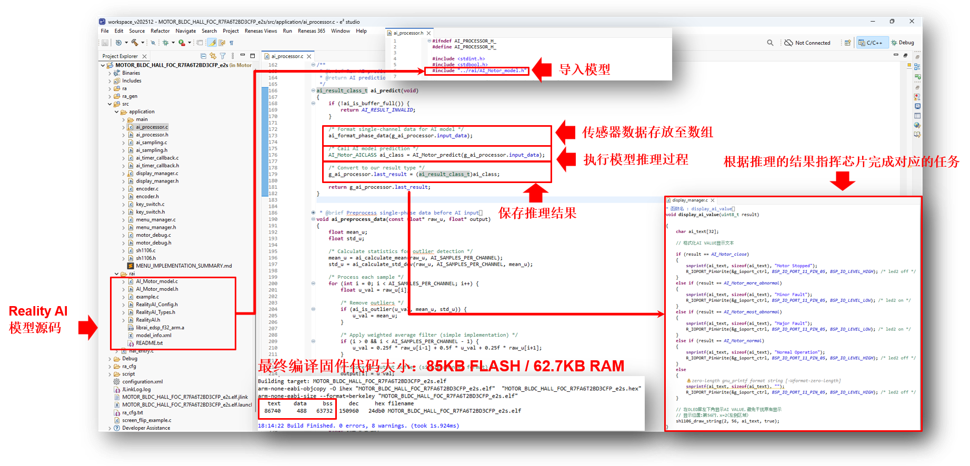Collapse the src folder node
The height and width of the screenshot is (466, 970).
click(x=109, y=104)
